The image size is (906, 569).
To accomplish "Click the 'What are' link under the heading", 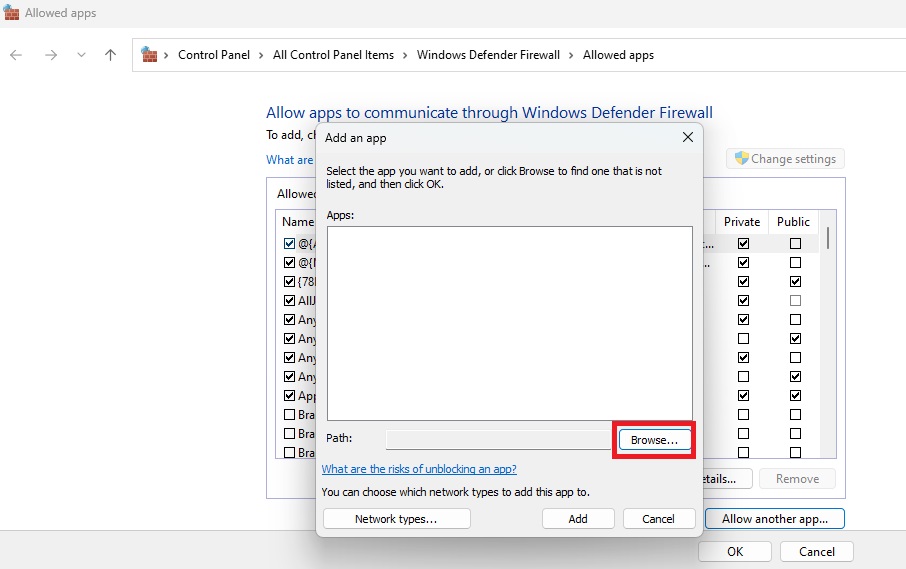I will click(289, 160).
